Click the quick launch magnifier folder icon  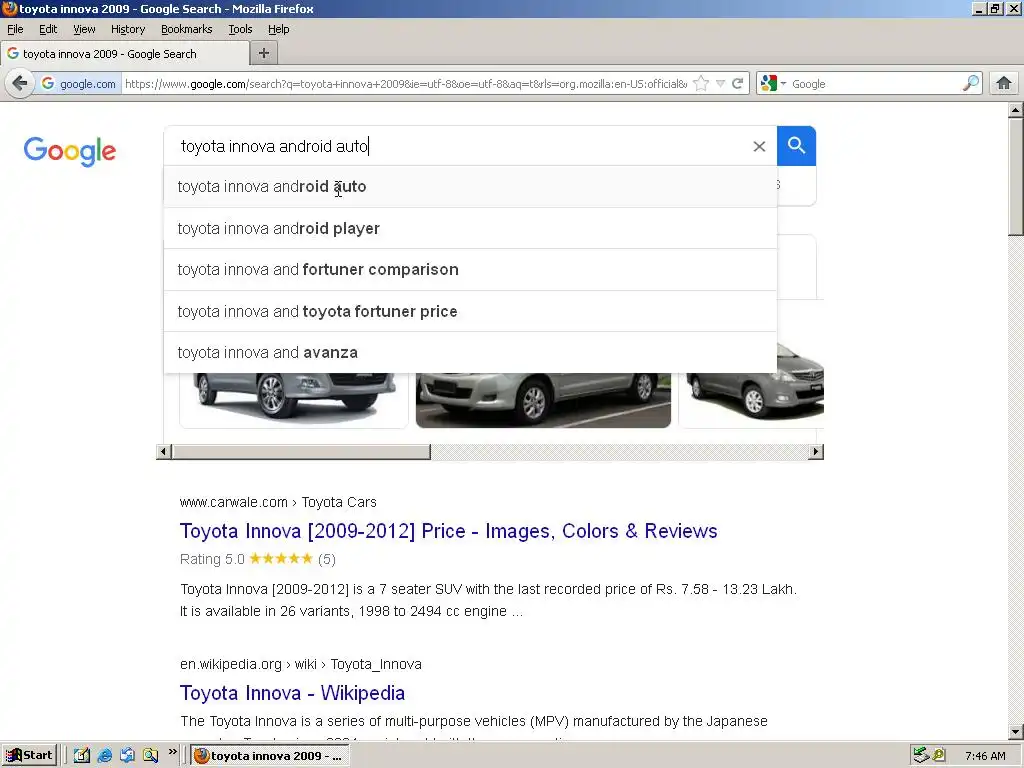click(150, 756)
